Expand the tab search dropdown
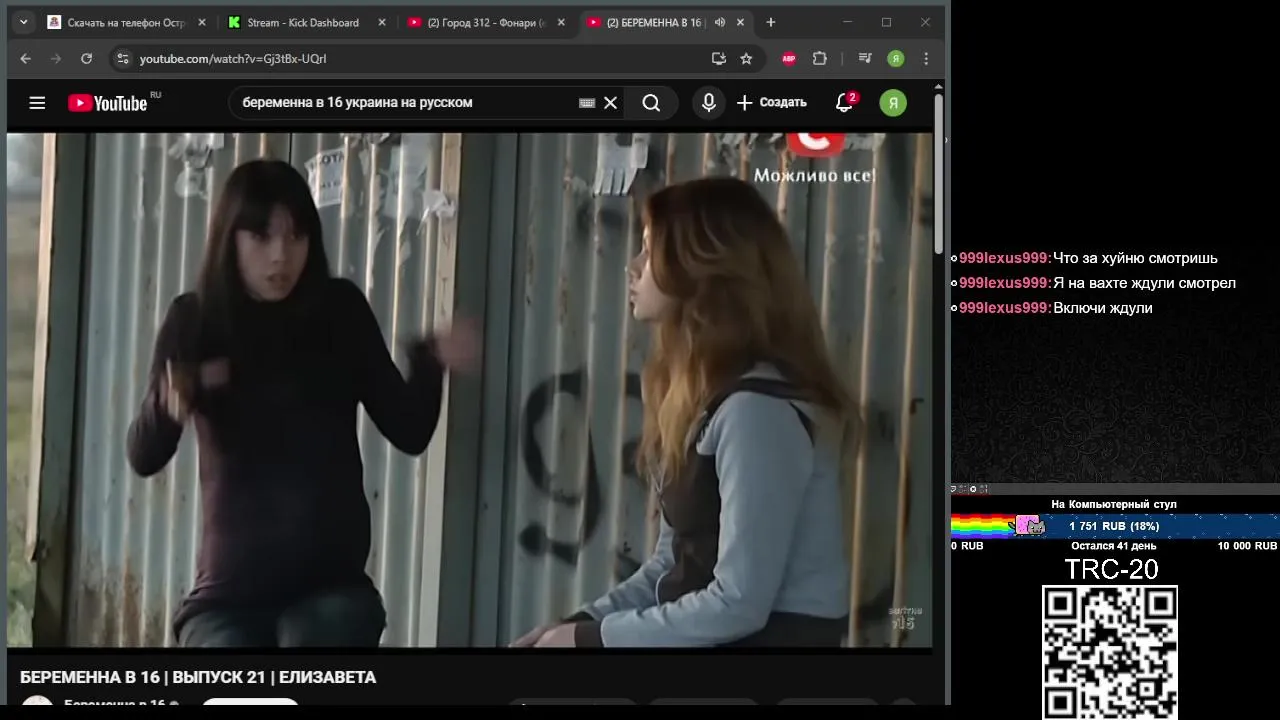Image resolution: width=1280 pixels, height=720 pixels. [24, 22]
